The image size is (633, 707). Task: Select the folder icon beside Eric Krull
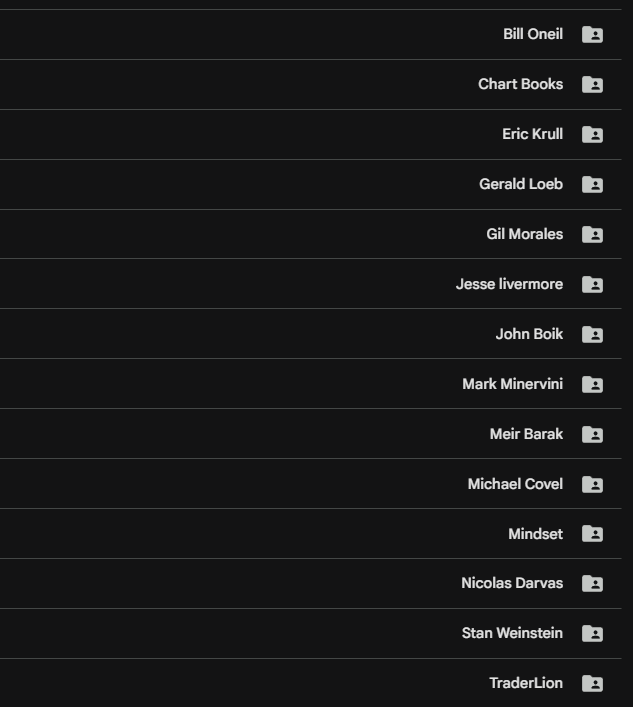pos(592,134)
